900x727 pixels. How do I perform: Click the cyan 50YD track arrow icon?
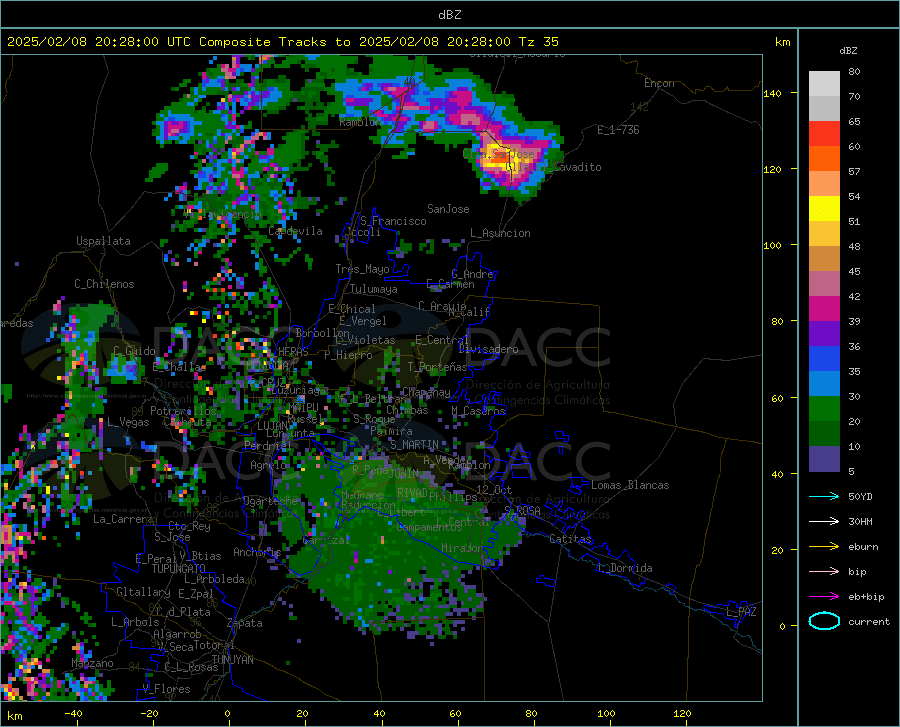pyautogui.click(x=824, y=496)
